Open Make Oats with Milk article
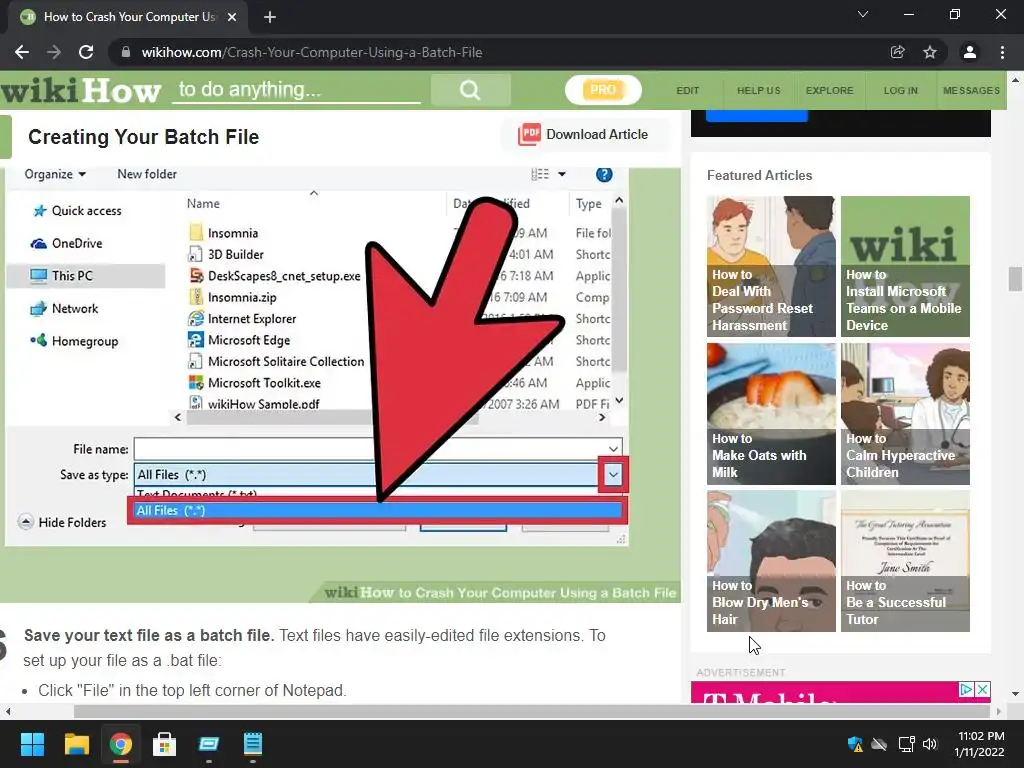This screenshot has height=768, width=1024. (x=771, y=414)
